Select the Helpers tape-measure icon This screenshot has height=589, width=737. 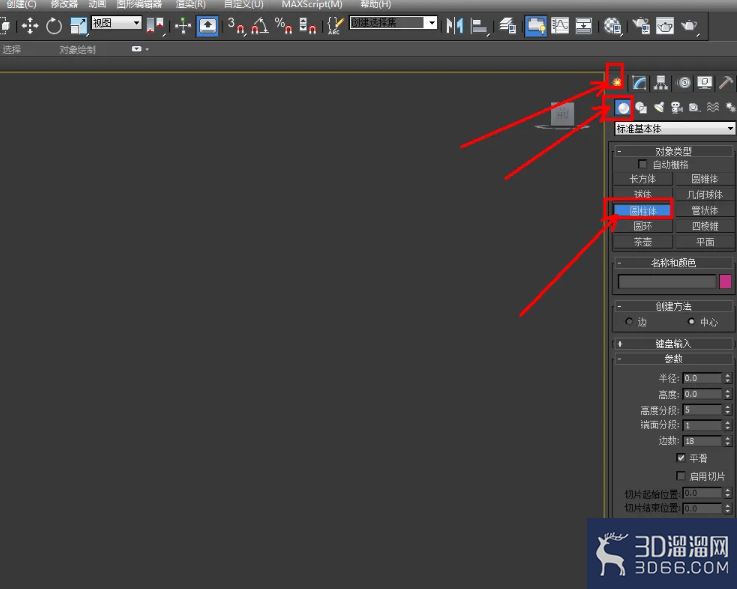point(694,108)
